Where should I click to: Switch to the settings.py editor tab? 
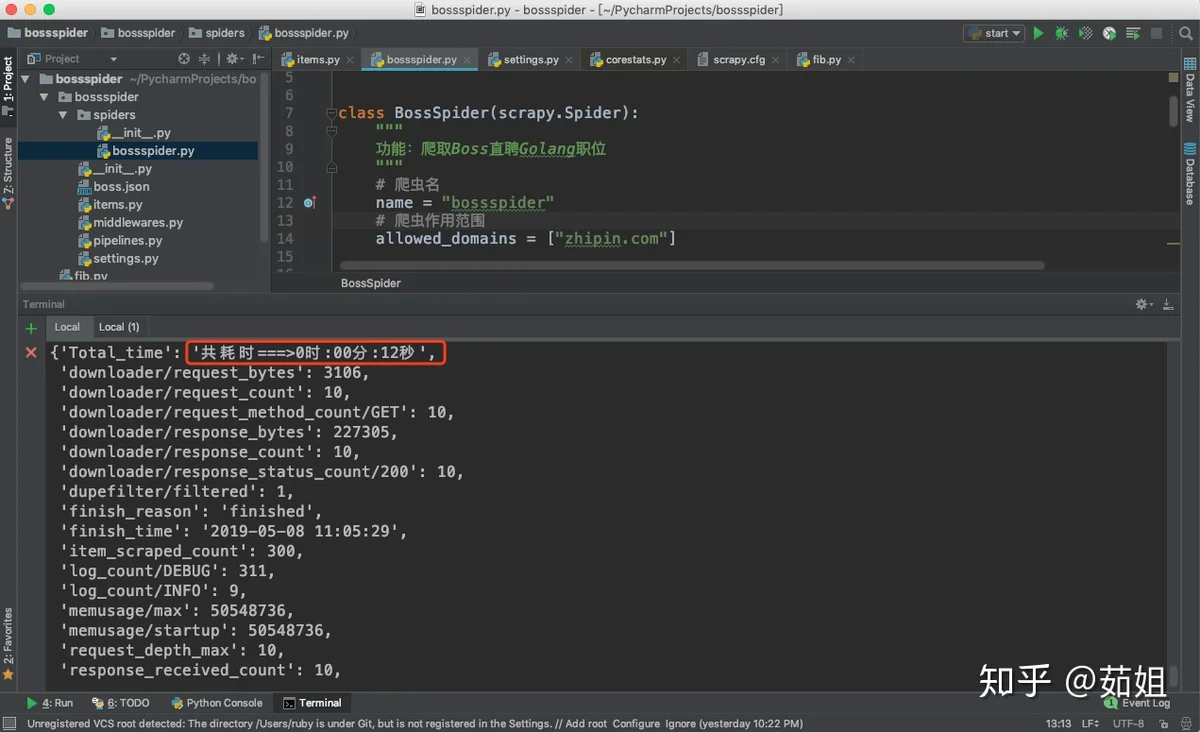(530, 60)
